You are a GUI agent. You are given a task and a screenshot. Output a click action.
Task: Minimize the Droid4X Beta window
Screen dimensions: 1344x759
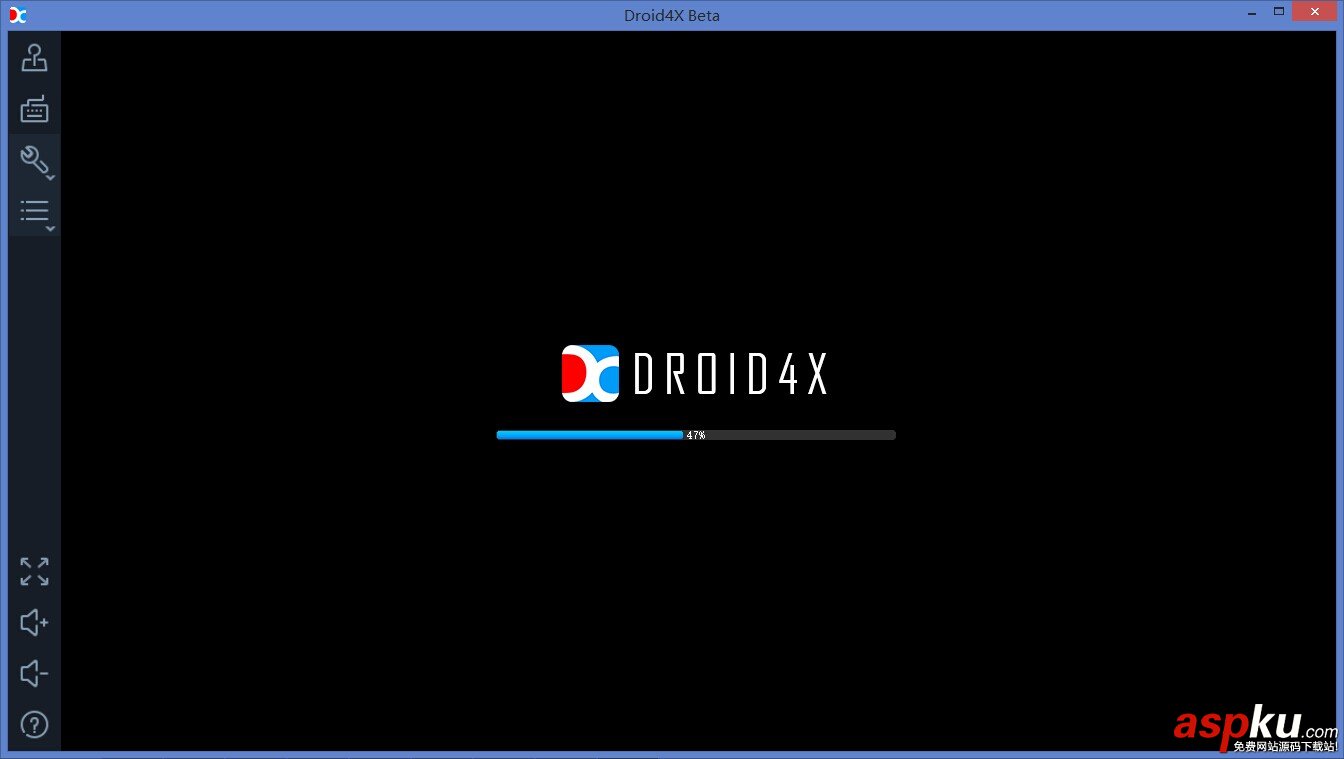1252,11
